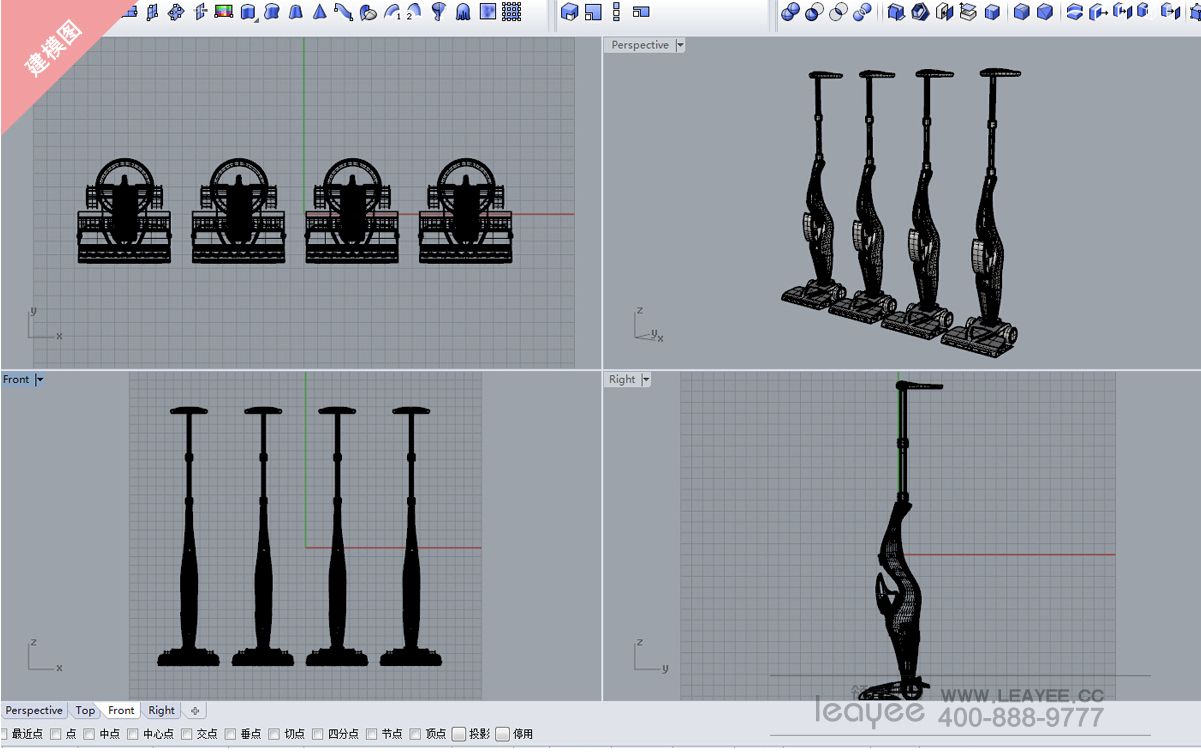Click the Right viewport title label
This screenshot has width=1201, height=752.
pyautogui.click(x=621, y=380)
